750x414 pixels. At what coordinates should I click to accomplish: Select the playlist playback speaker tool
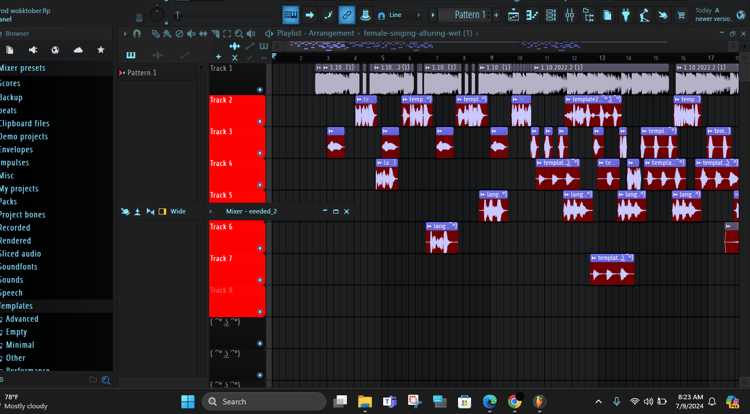[x=251, y=33]
